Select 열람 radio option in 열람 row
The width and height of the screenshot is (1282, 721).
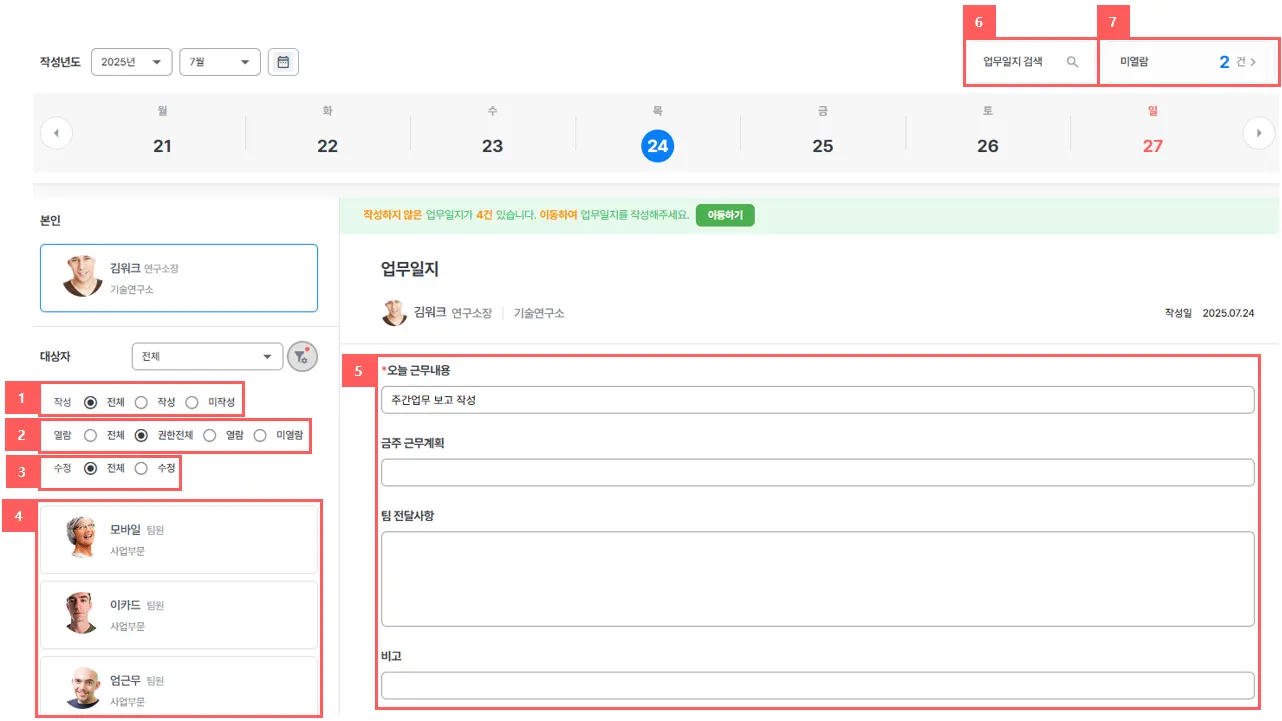coord(209,435)
